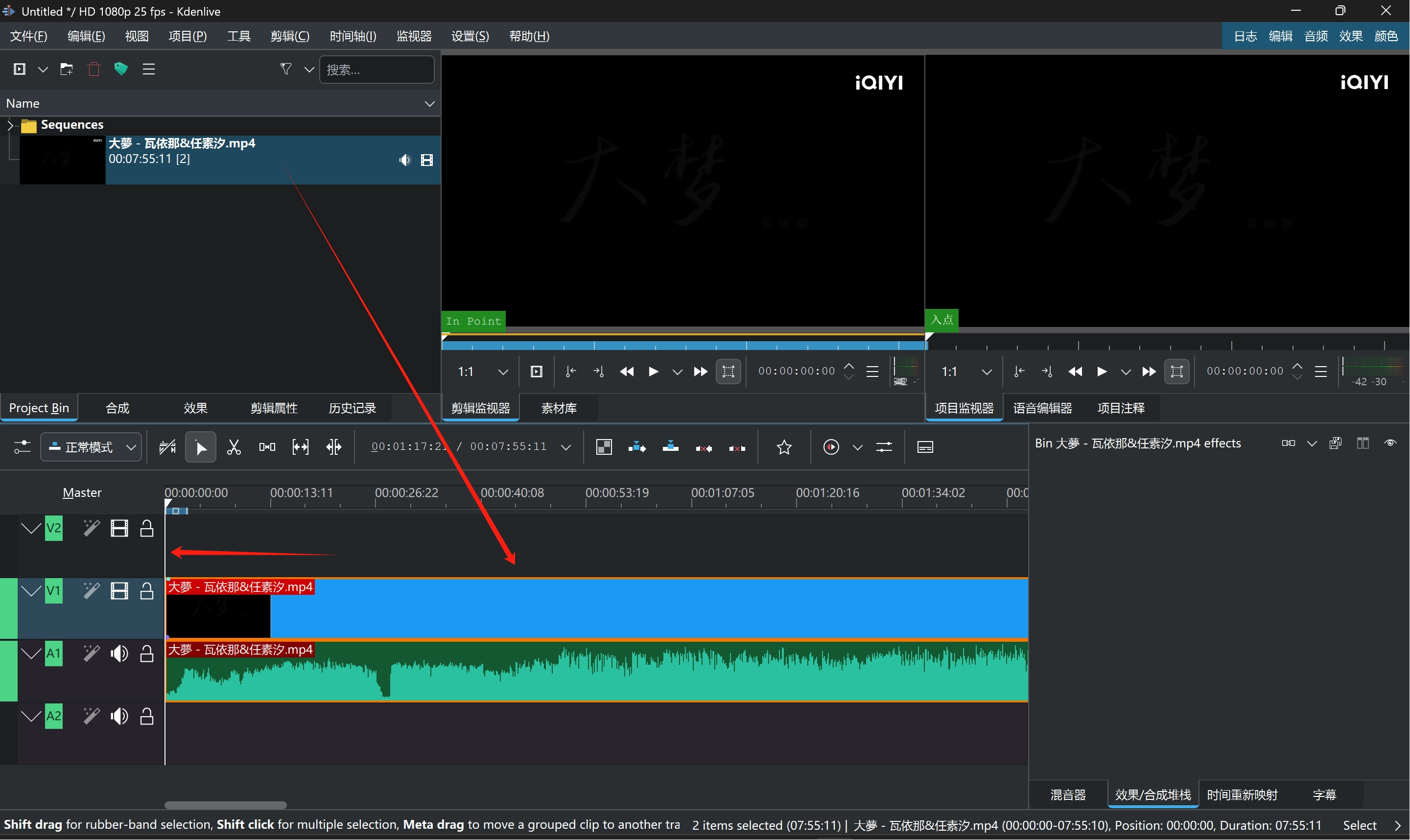Click the Create Folder icon in bin
This screenshot has width=1410, height=840.
[66, 69]
